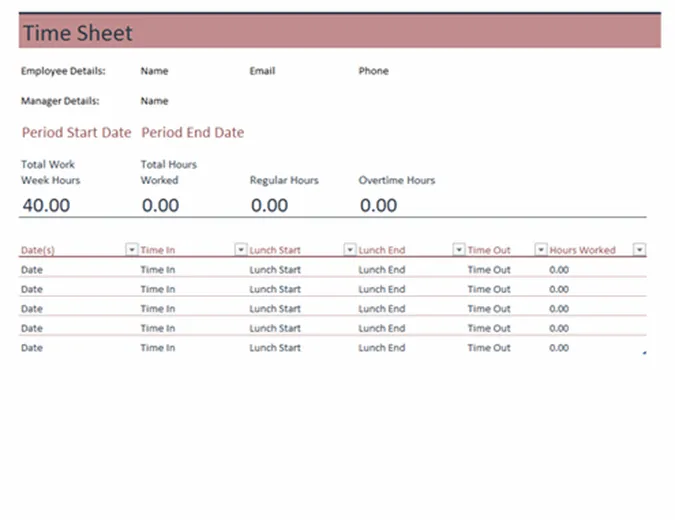Image resolution: width=675 pixels, height=520 pixels.
Task: Expand the Time Out filter arrow
Action: point(541,249)
